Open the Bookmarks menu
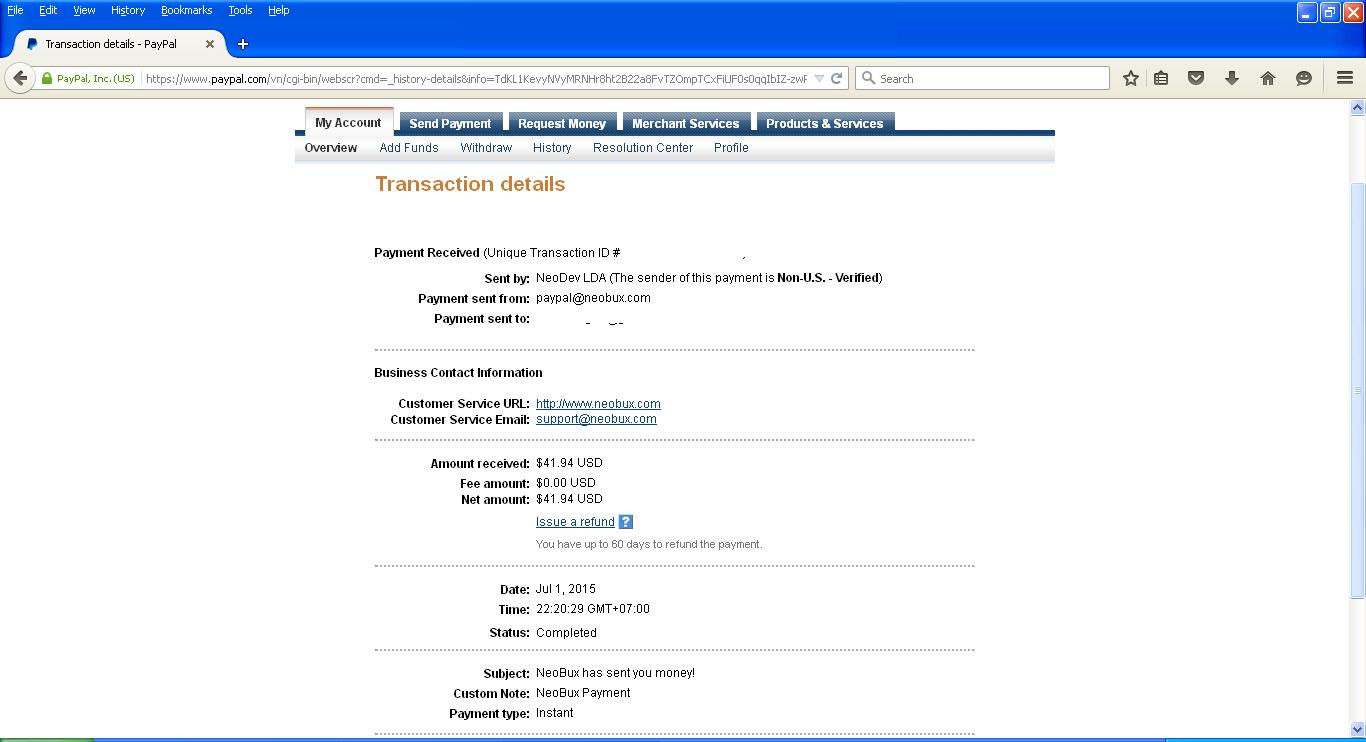 click(x=187, y=10)
